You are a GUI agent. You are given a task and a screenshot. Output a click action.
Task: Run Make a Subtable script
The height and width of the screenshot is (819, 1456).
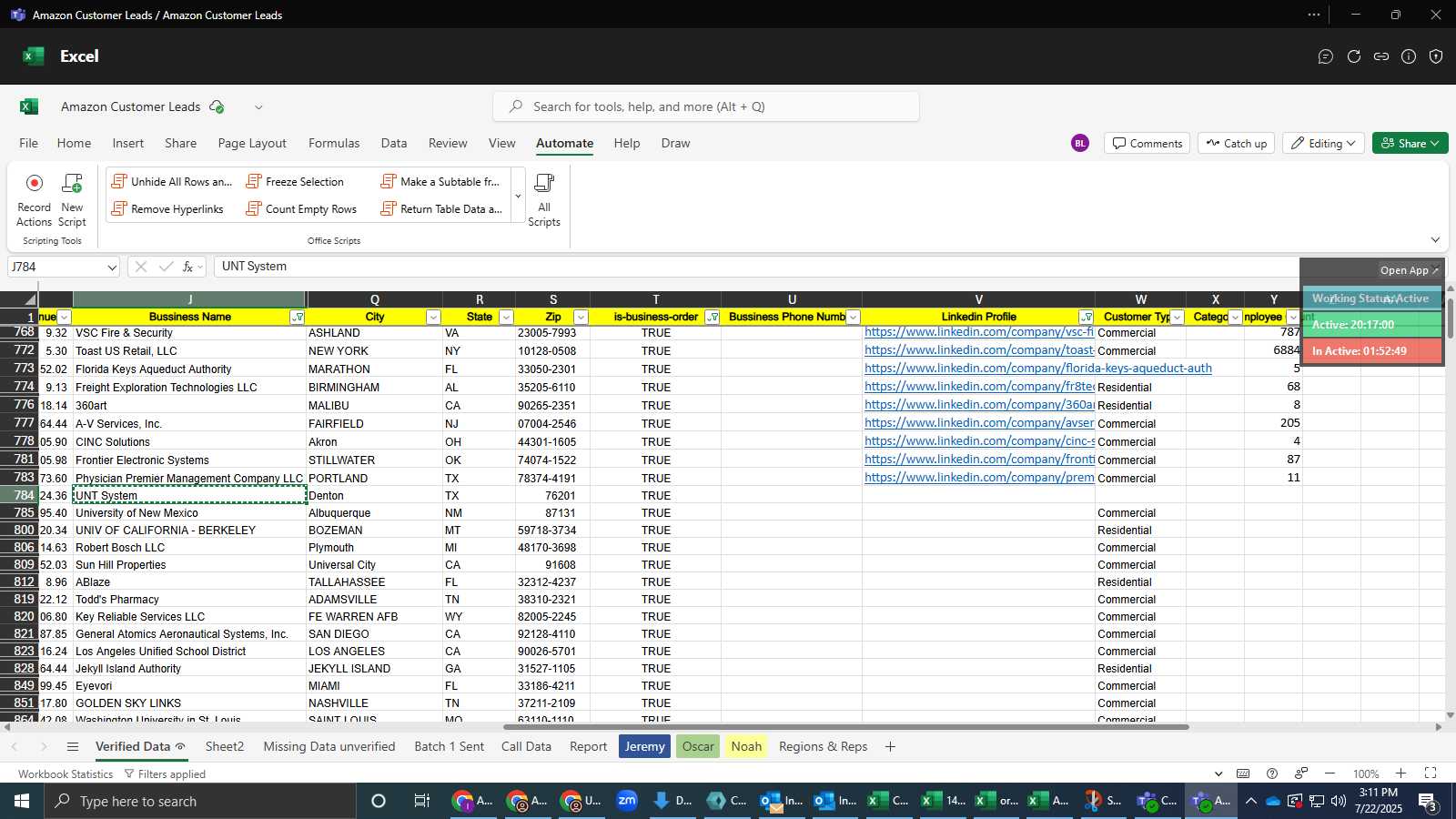[x=440, y=182]
